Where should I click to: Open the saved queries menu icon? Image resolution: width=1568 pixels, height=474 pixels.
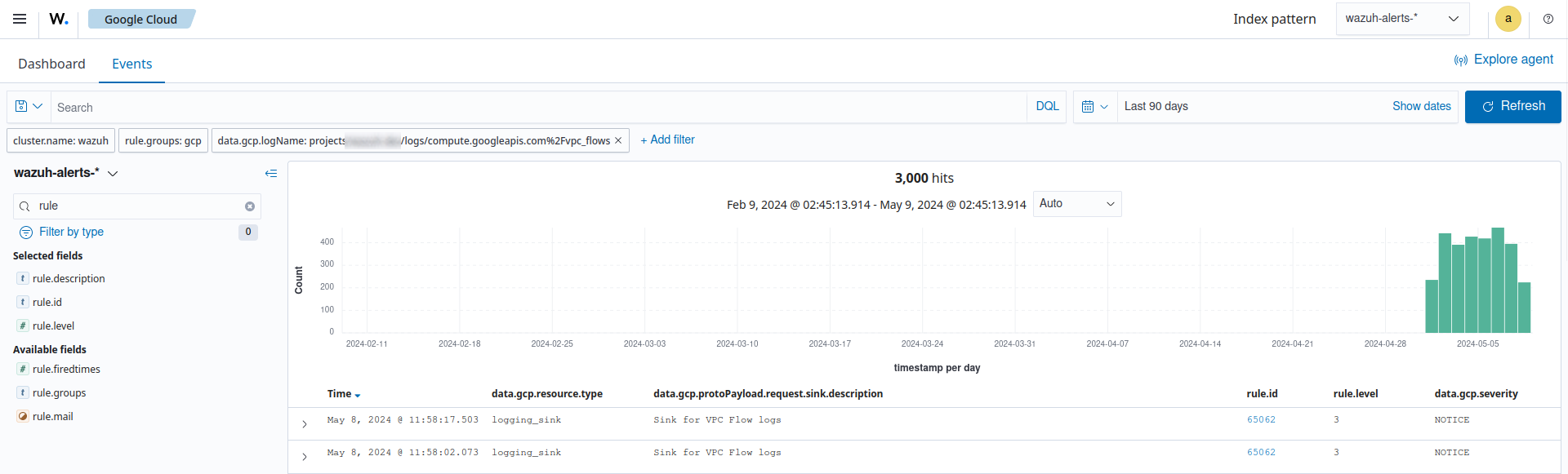tap(29, 107)
